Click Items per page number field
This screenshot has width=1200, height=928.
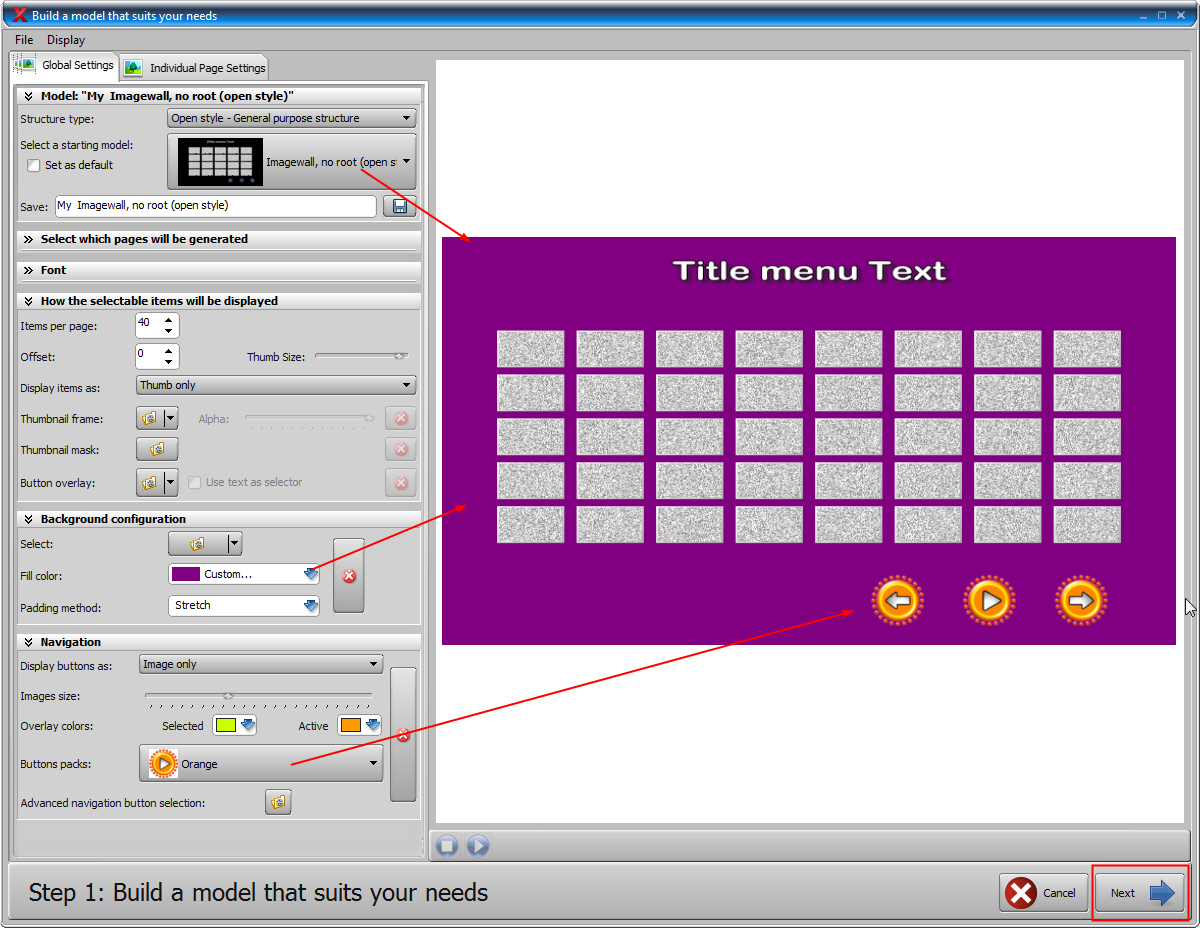coord(148,326)
